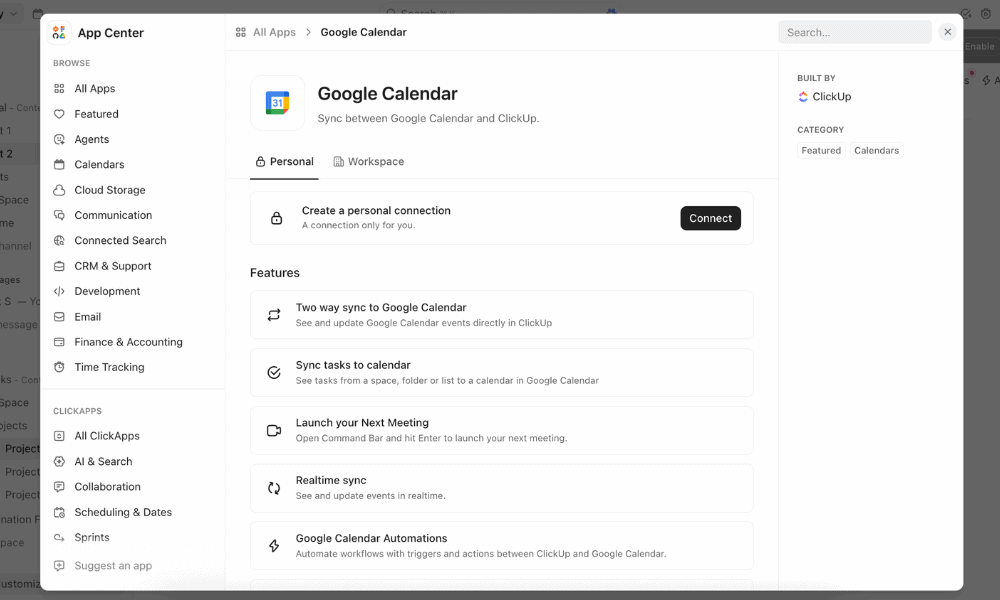The image size is (1000, 600).
Task: Click the lock icon beside personal connection
Action: [x=277, y=218]
